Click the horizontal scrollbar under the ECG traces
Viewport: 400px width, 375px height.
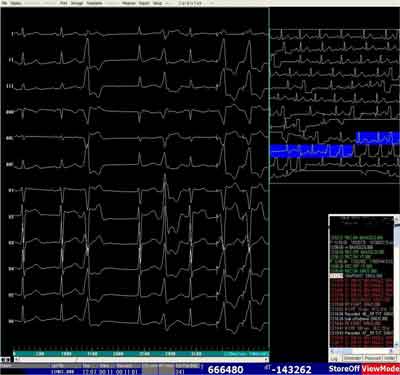[141, 359]
